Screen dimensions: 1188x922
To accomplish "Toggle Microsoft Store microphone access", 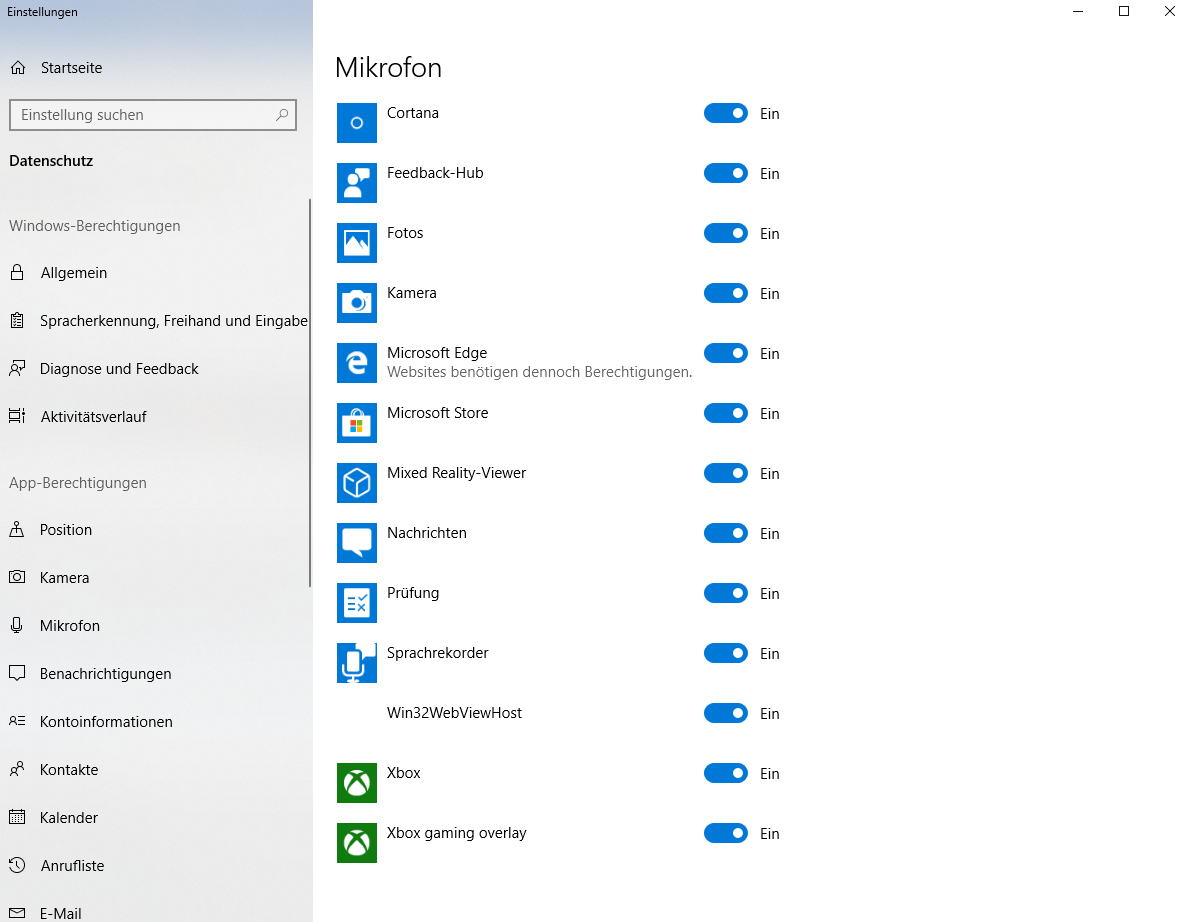I will (x=726, y=413).
